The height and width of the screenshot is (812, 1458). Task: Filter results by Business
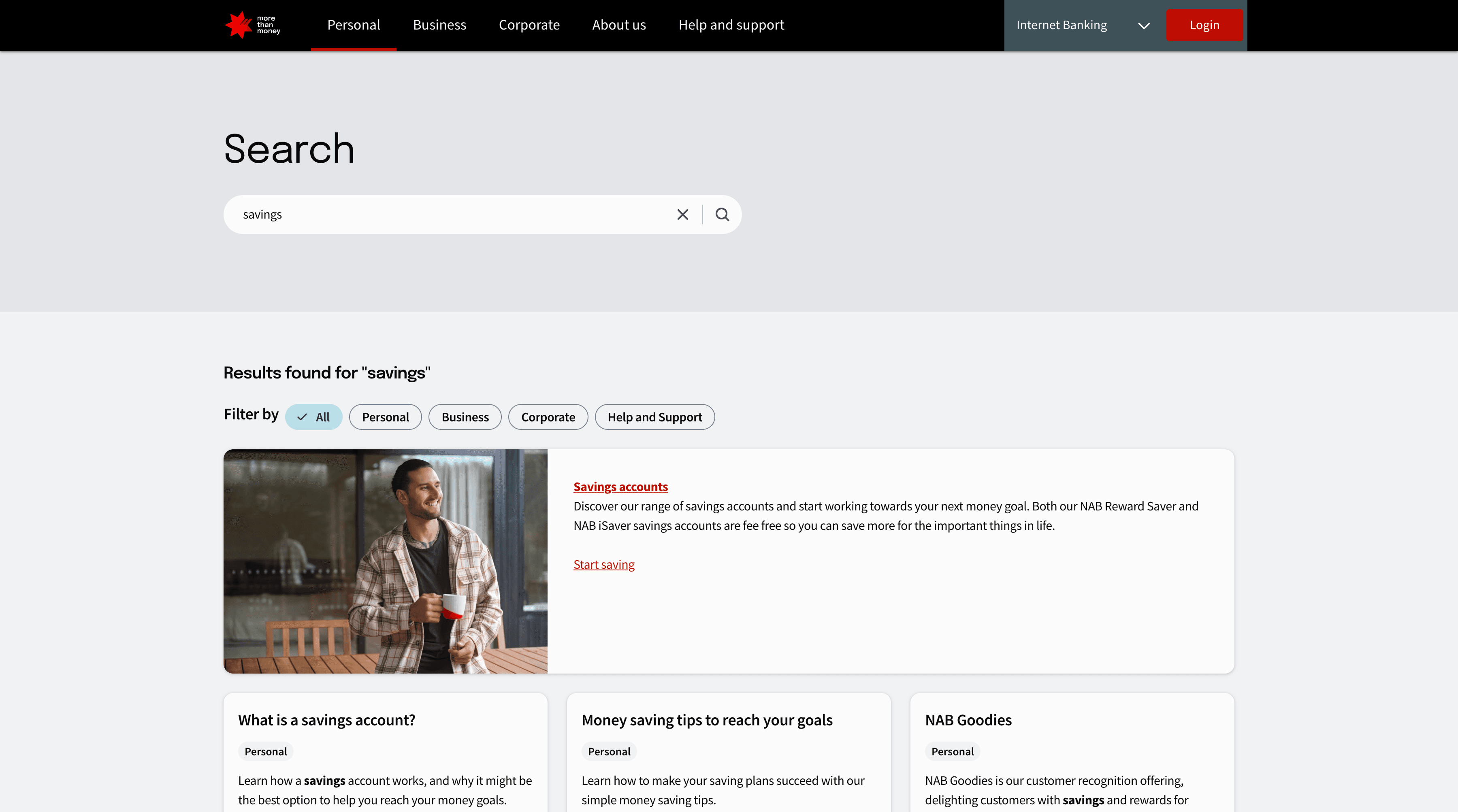pos(465,417)
